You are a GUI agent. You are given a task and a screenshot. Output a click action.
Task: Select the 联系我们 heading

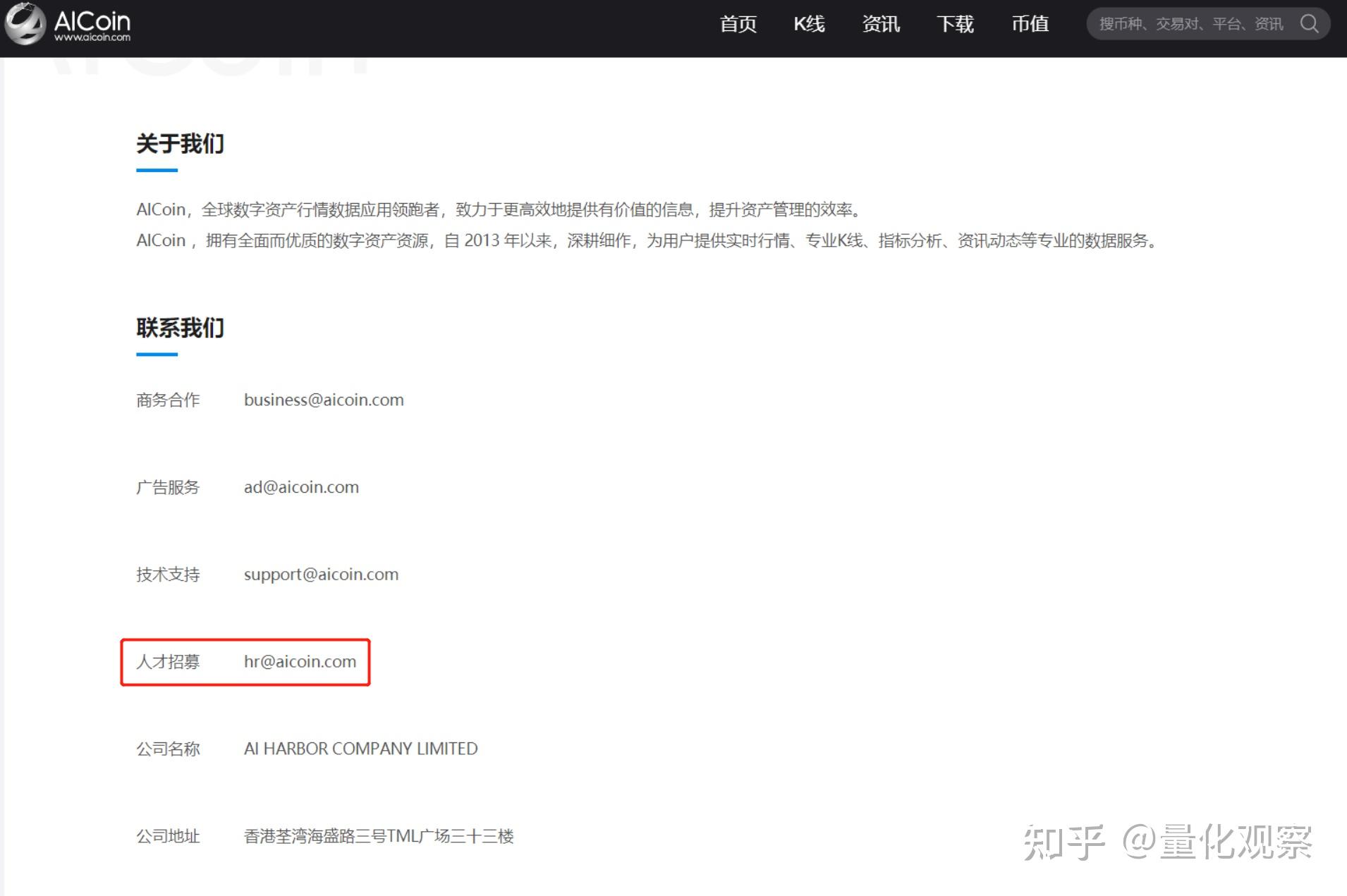coord(180,328)
